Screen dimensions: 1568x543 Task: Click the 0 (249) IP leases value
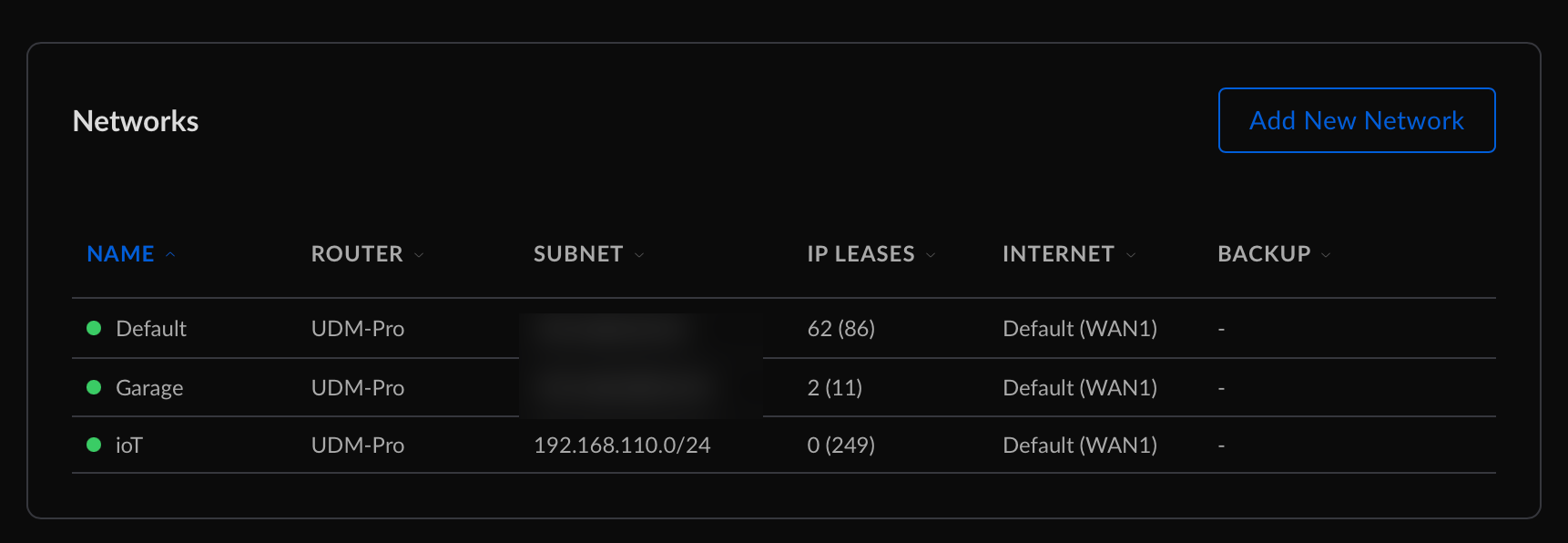841,445
